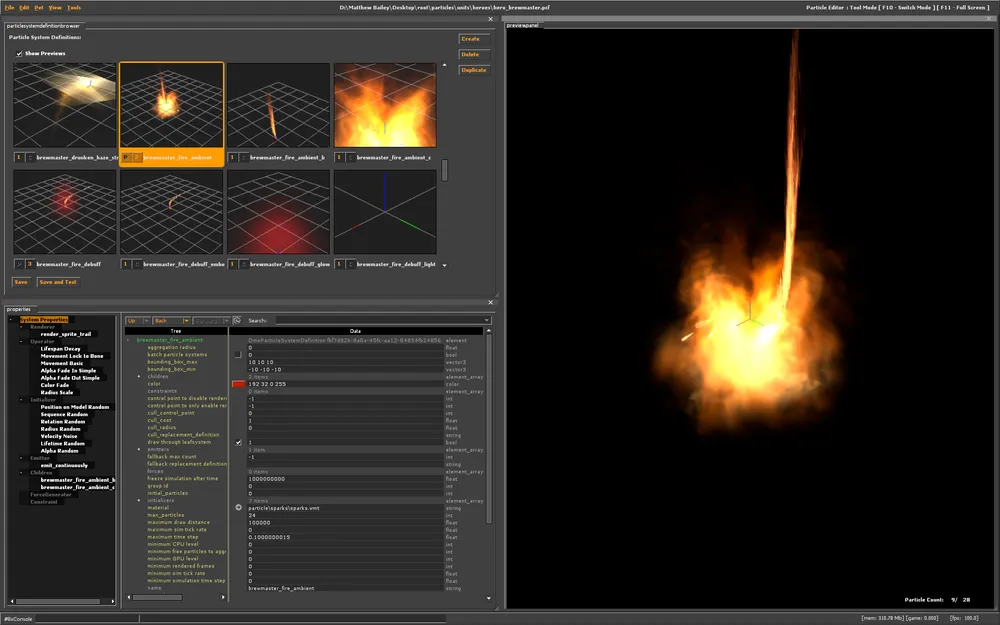
Task: Click the material browse icon next to sparks.vmt
Action: pos(238,508)
